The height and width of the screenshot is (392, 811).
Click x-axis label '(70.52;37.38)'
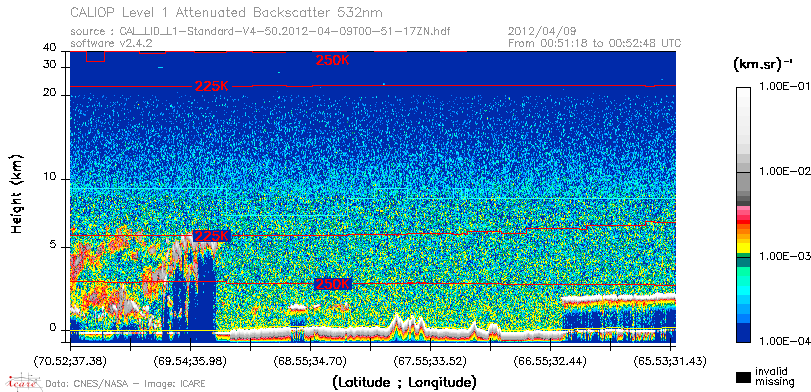[71, 361]
